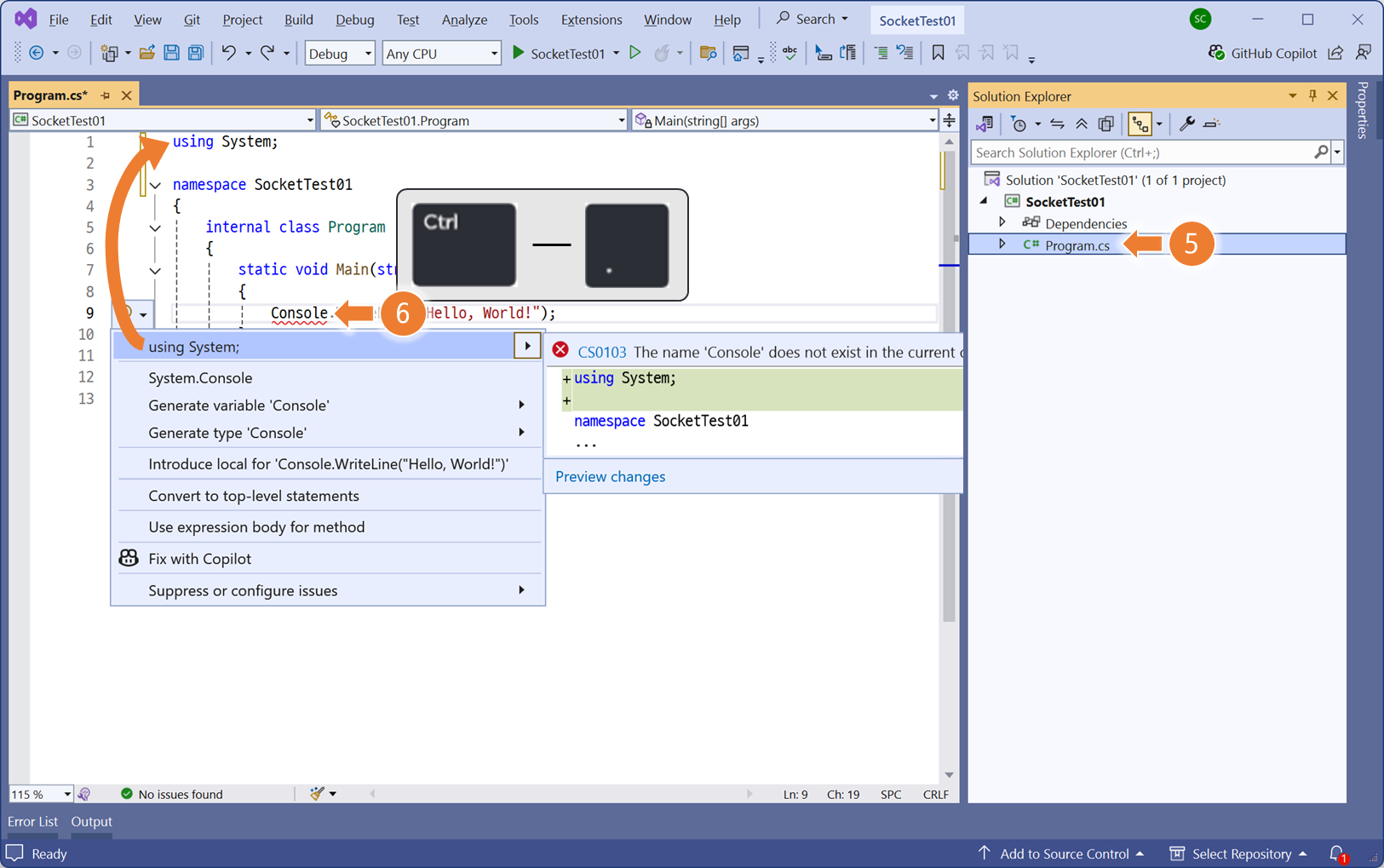Click the Undo arrow icon
This screenshot has width=1384, height=868.
coord(228,53)
